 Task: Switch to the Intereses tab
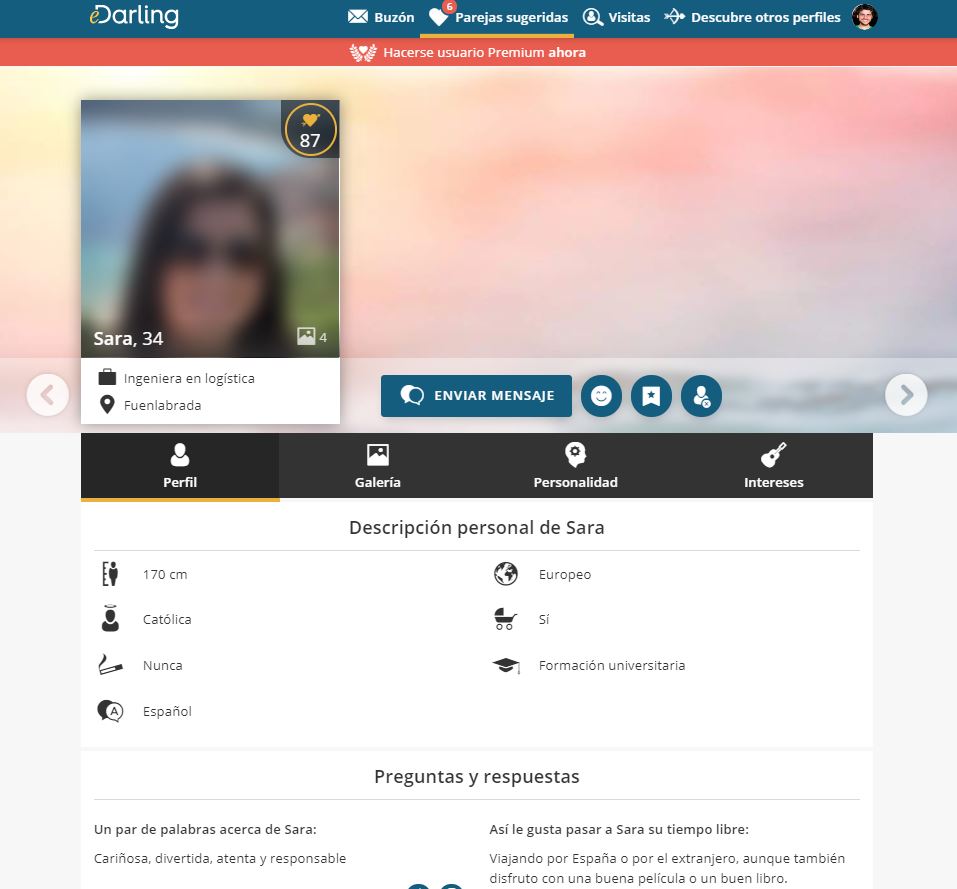pyautogui.click(x=773, y=467)
